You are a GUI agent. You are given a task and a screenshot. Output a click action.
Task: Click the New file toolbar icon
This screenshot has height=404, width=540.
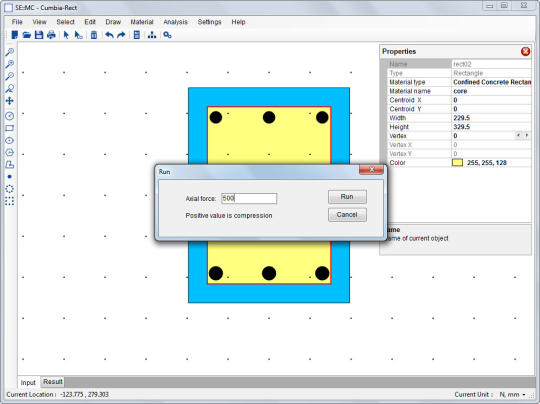[x=14, y=35]
